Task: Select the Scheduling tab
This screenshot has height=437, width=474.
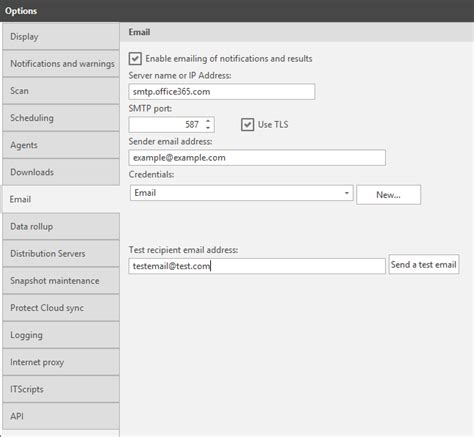Action: tap(61, 118)
